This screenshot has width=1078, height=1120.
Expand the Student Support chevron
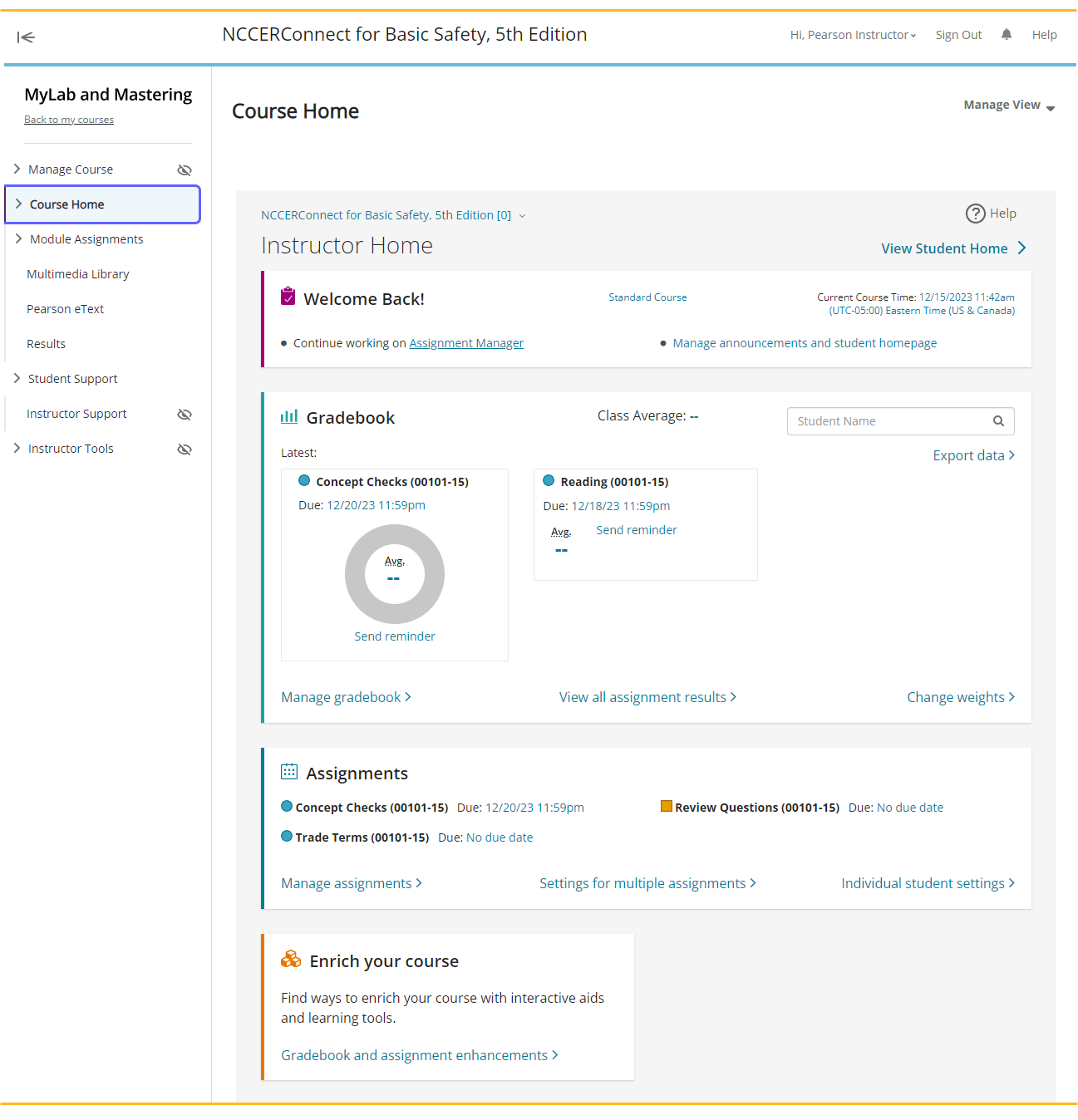tap(17, 378)
